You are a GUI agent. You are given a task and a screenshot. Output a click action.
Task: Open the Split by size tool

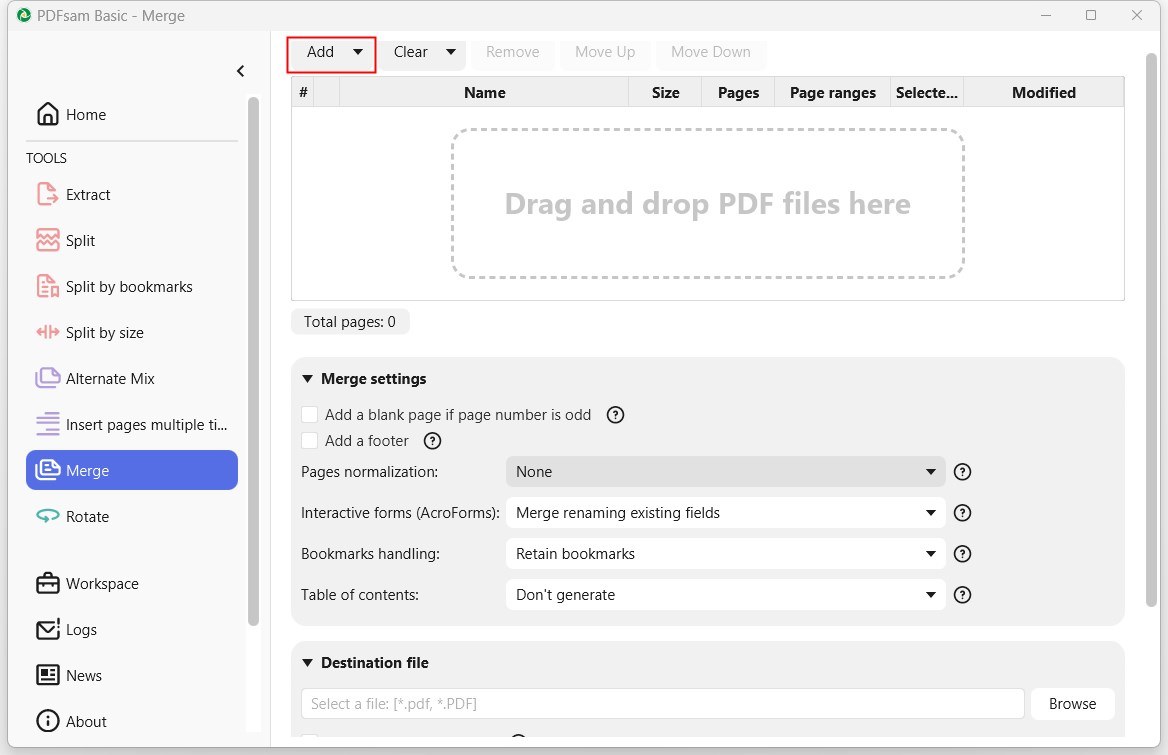(x=102, y=332)
